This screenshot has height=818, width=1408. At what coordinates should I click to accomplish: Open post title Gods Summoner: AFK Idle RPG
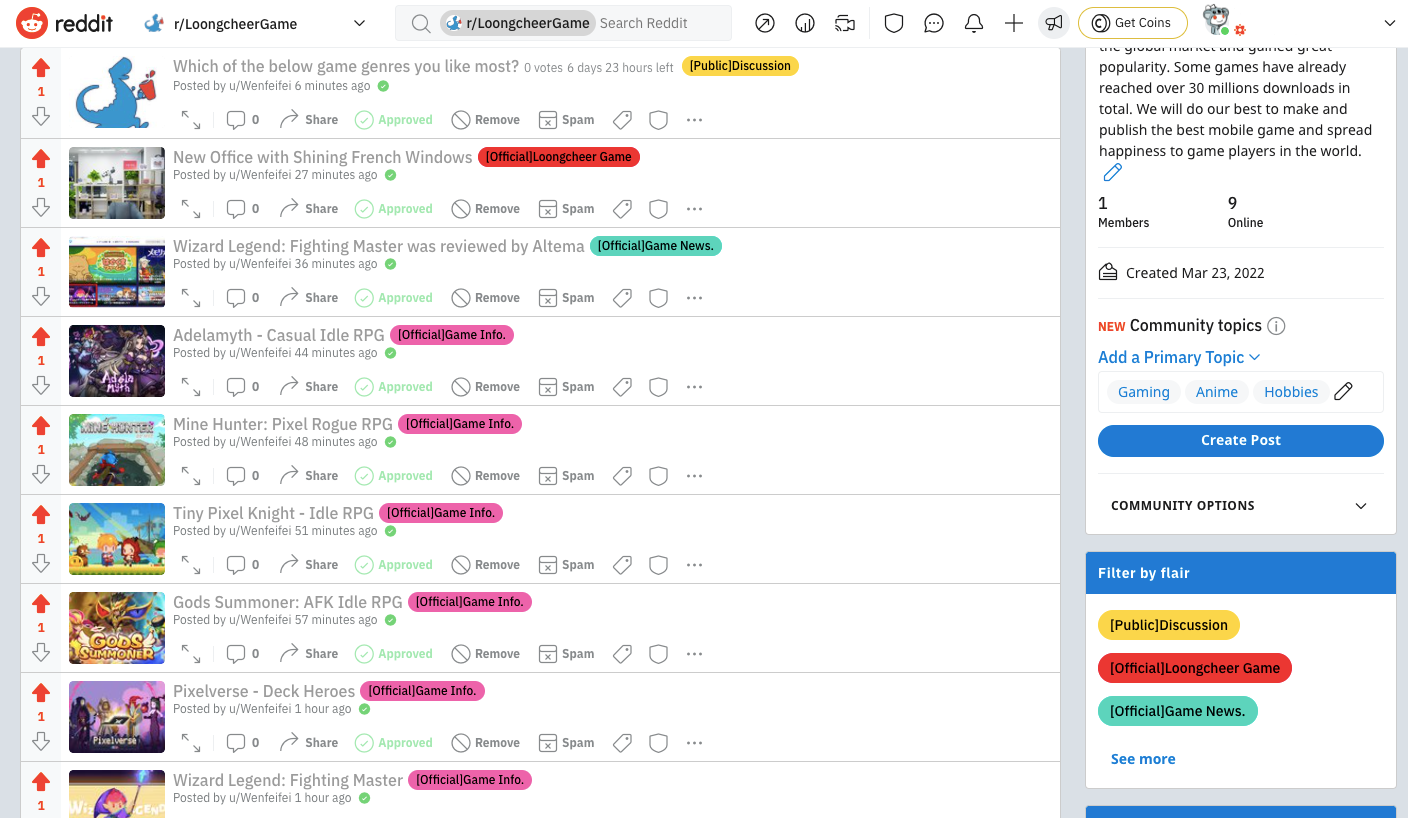[288, 602]
